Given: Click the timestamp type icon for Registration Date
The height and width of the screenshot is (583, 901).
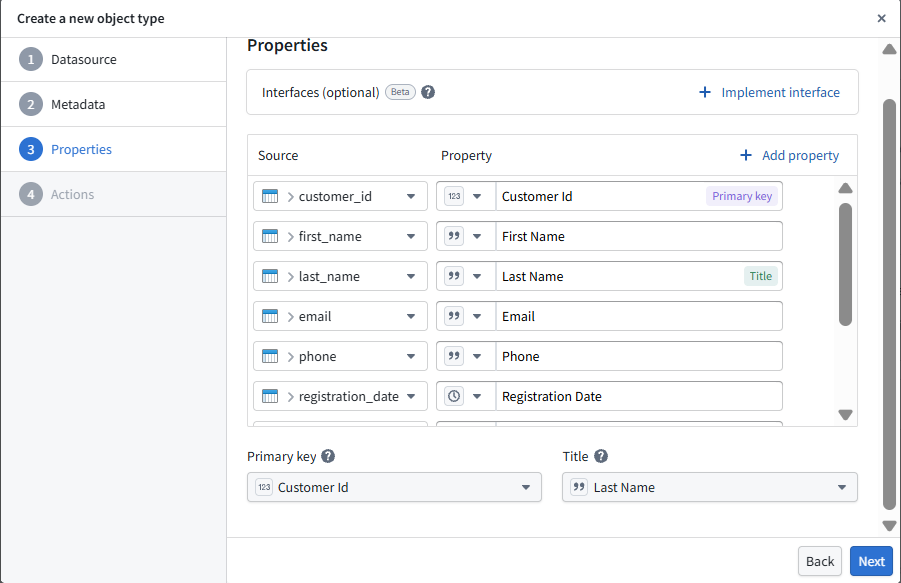Looking at the screenshot, I should [454, 396].
